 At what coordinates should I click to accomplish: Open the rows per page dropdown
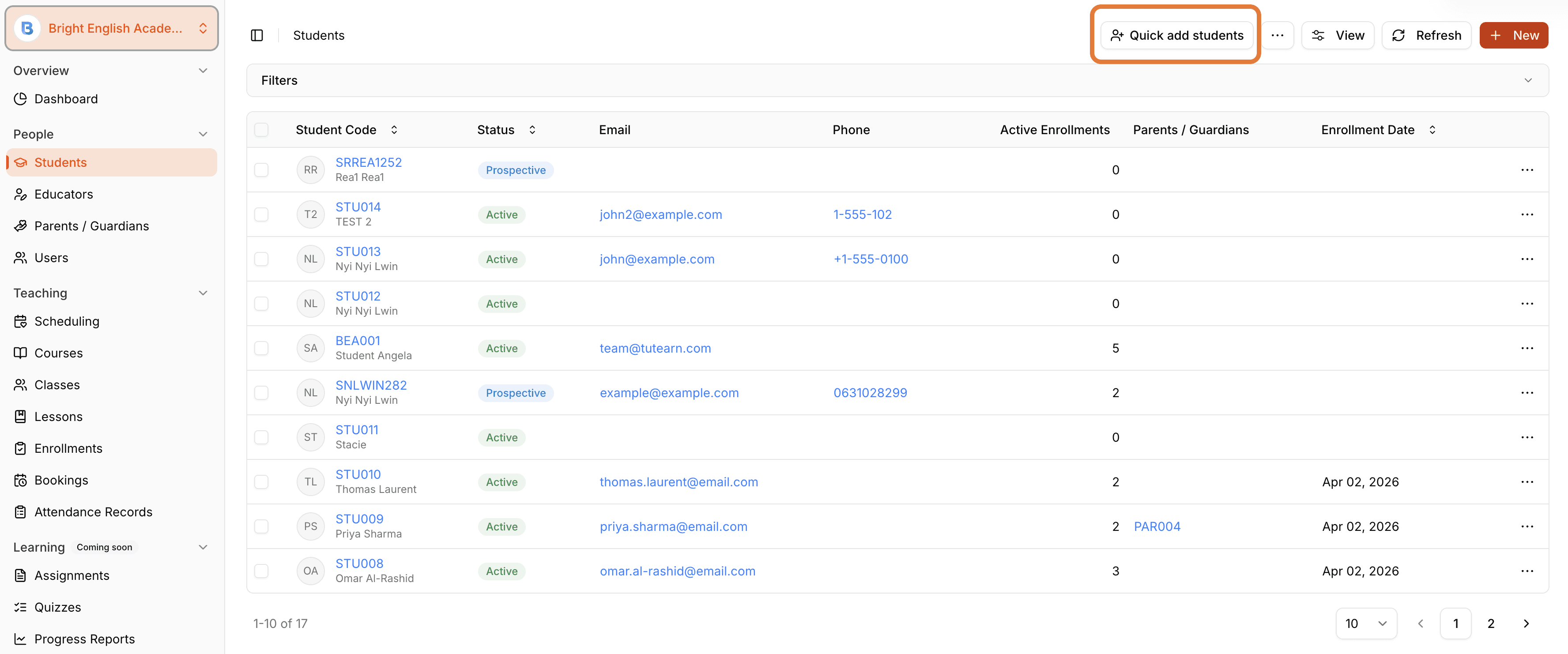click(1366, 624)
